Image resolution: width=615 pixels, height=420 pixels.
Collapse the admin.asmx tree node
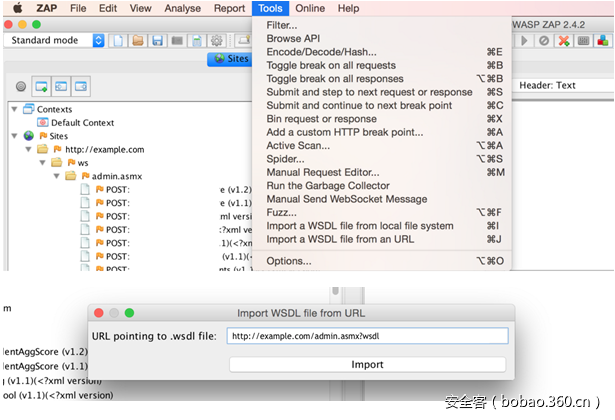pyautogui.click(x=57, y=175)
